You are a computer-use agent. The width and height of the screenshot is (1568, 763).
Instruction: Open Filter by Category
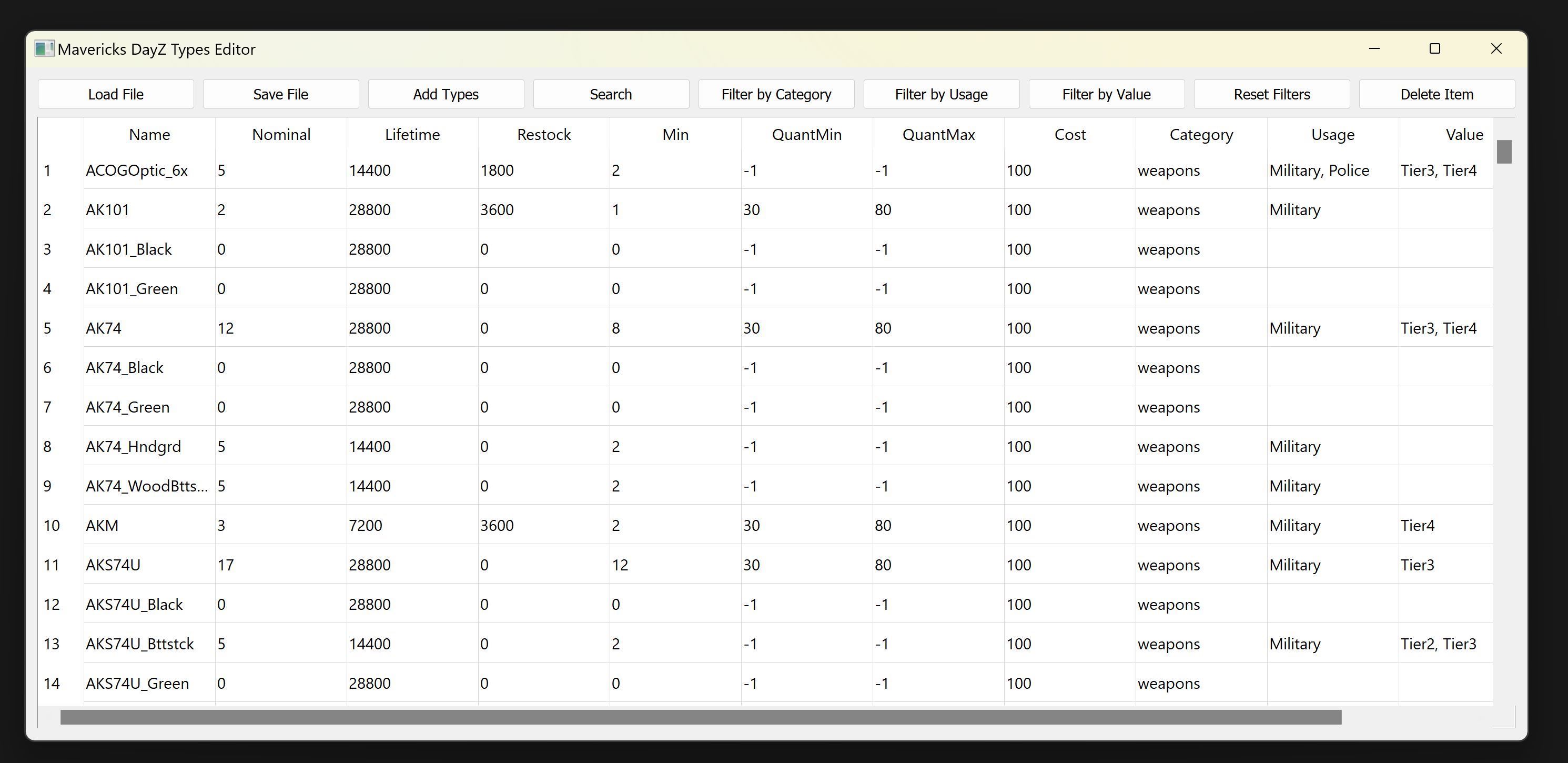[x=776, y=94]
